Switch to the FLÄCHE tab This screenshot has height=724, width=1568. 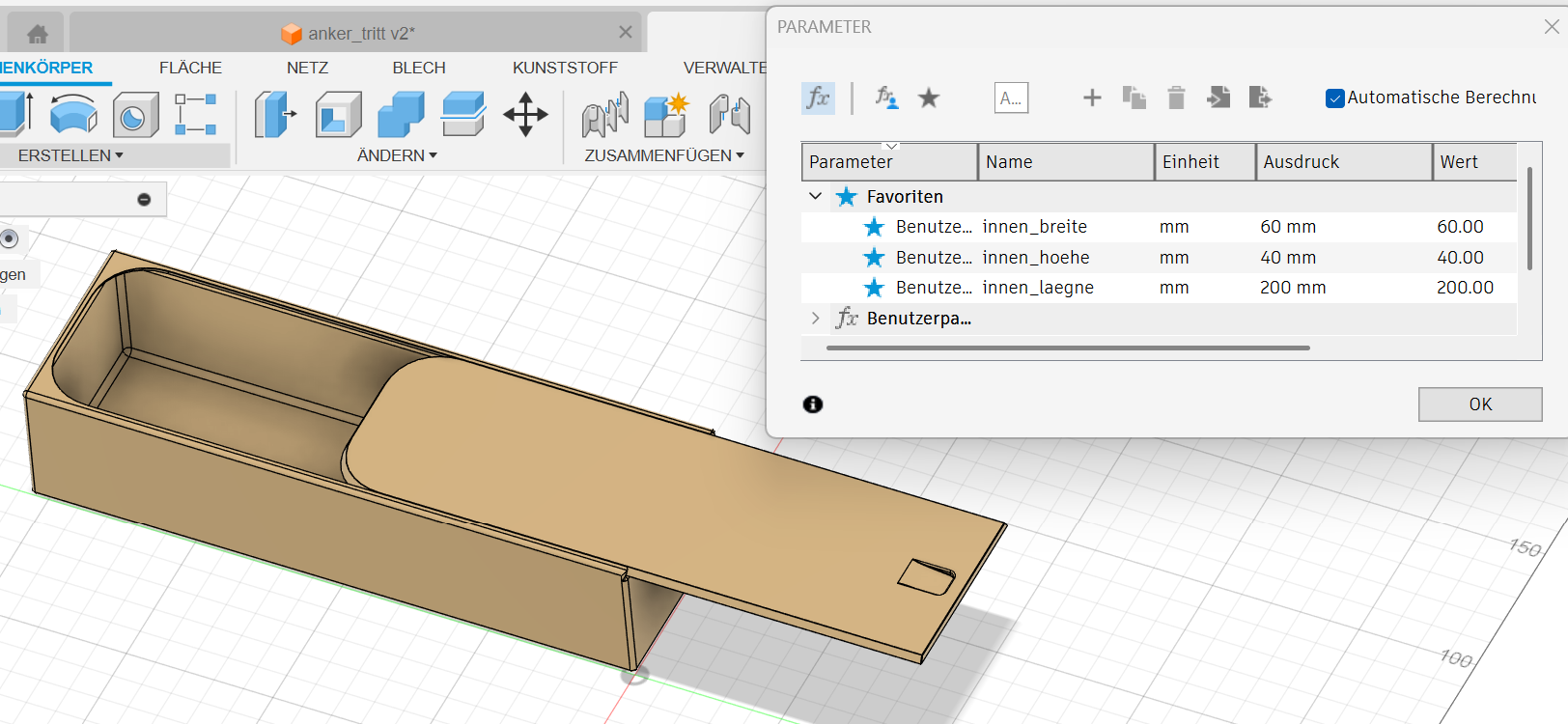(x=190, y=68)
